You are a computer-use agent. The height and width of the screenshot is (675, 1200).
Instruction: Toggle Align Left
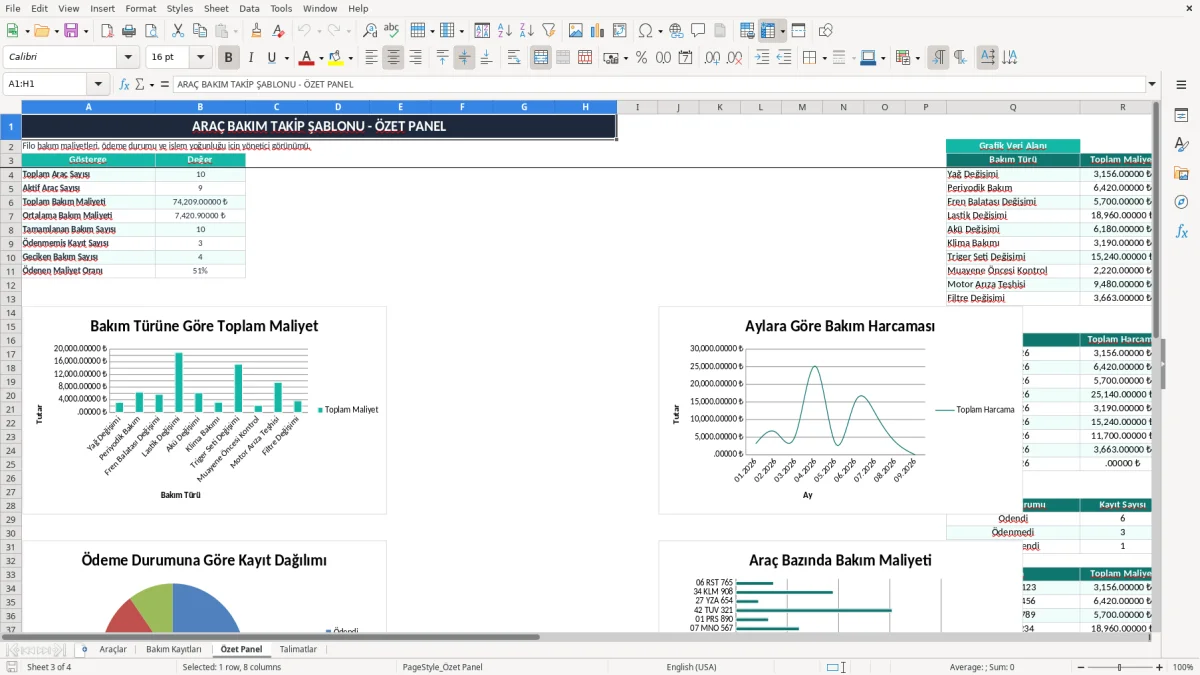pos(372,58)
